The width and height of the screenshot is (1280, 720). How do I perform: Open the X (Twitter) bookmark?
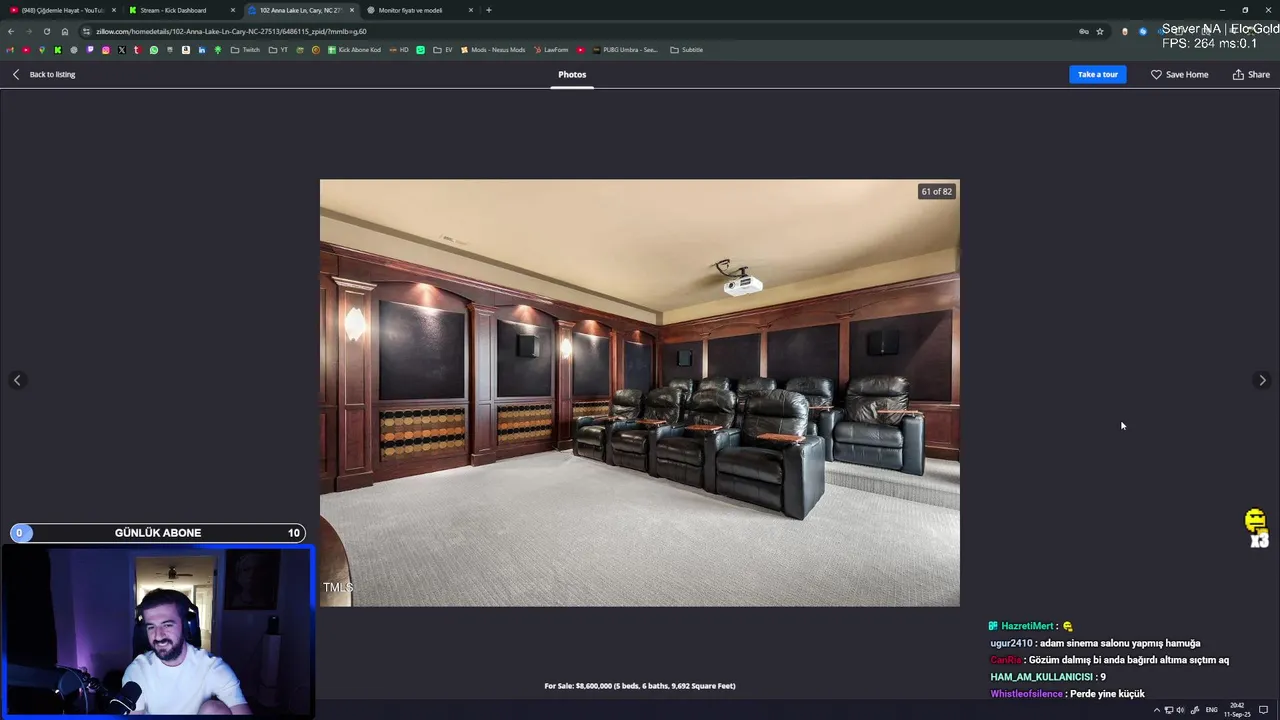pyautogui.click(x=121, y=50)
